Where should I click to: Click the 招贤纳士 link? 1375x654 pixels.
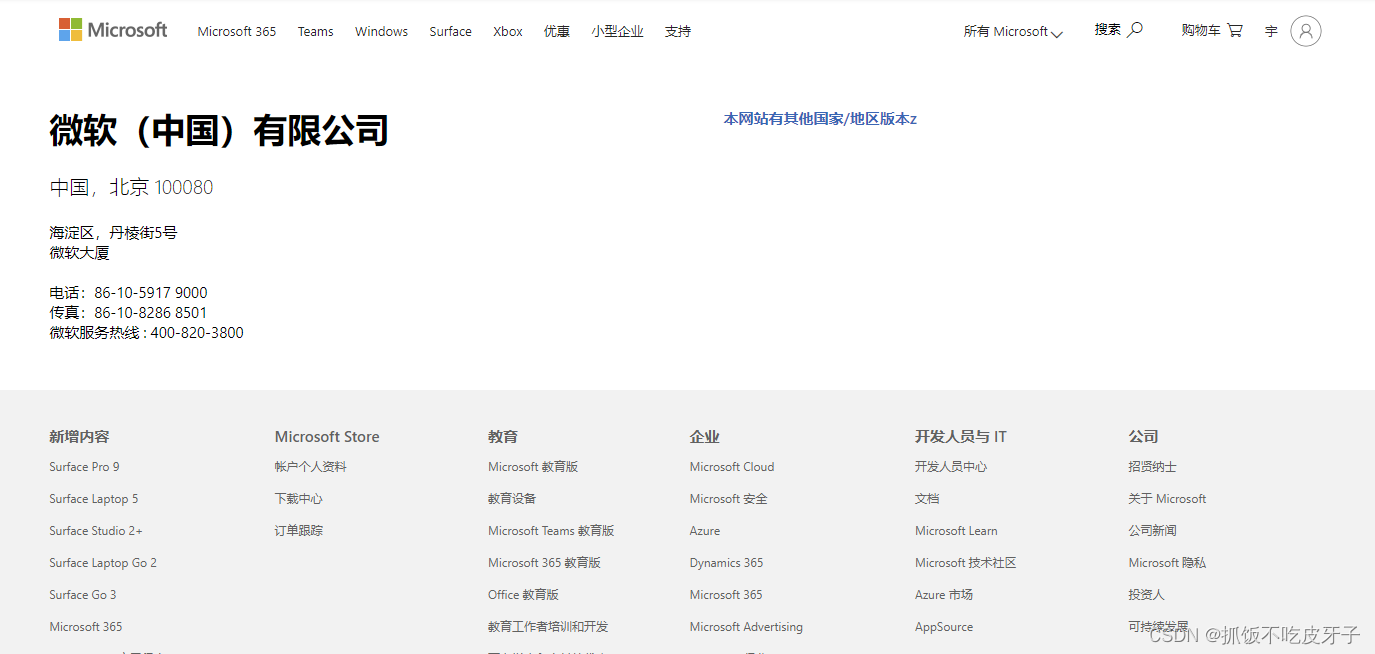[x=1153, y=467]
